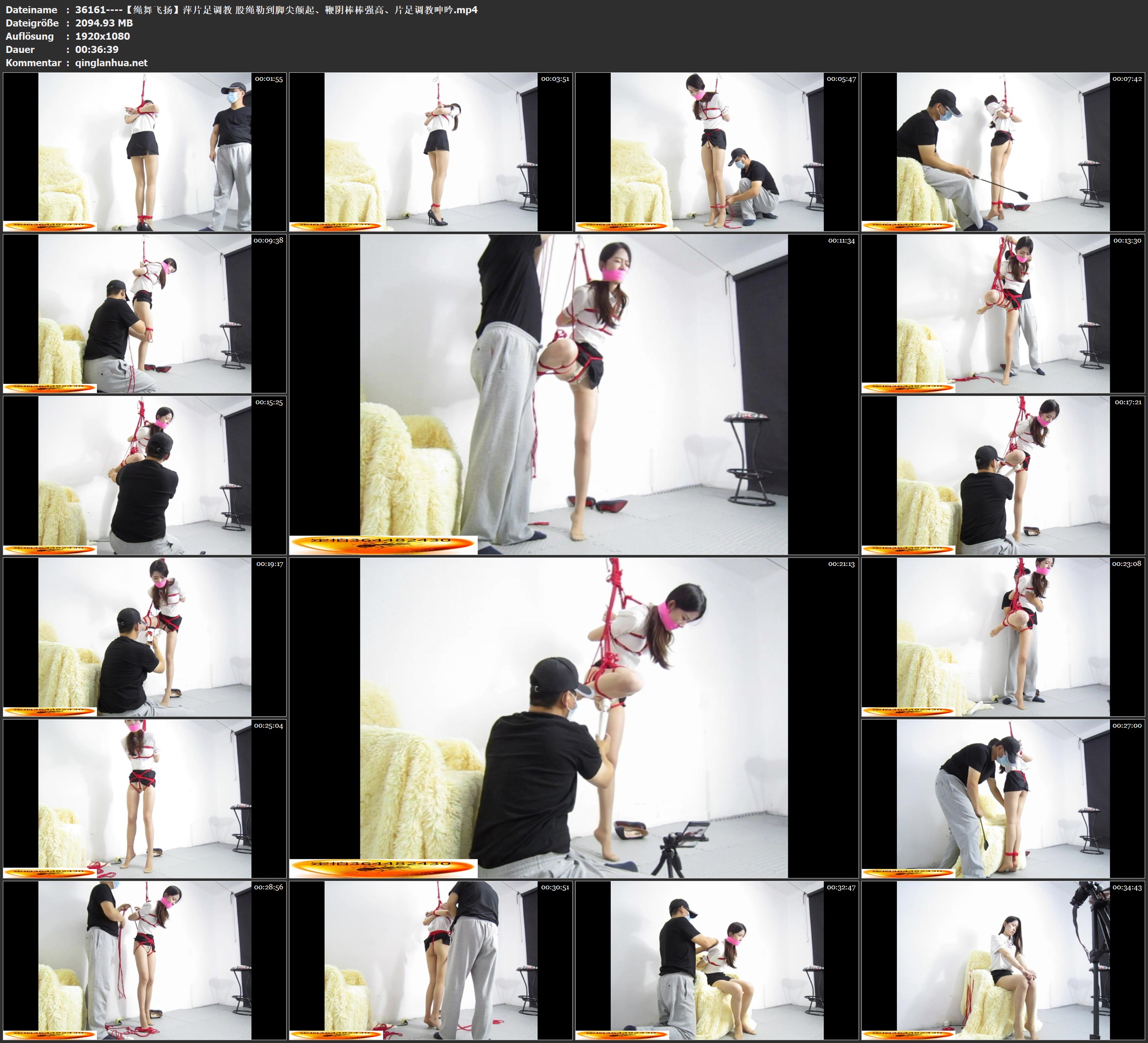Click the 1920x1080 resolution value
The height and width of the screenshot is (1043, 1148).
[103, 36]
